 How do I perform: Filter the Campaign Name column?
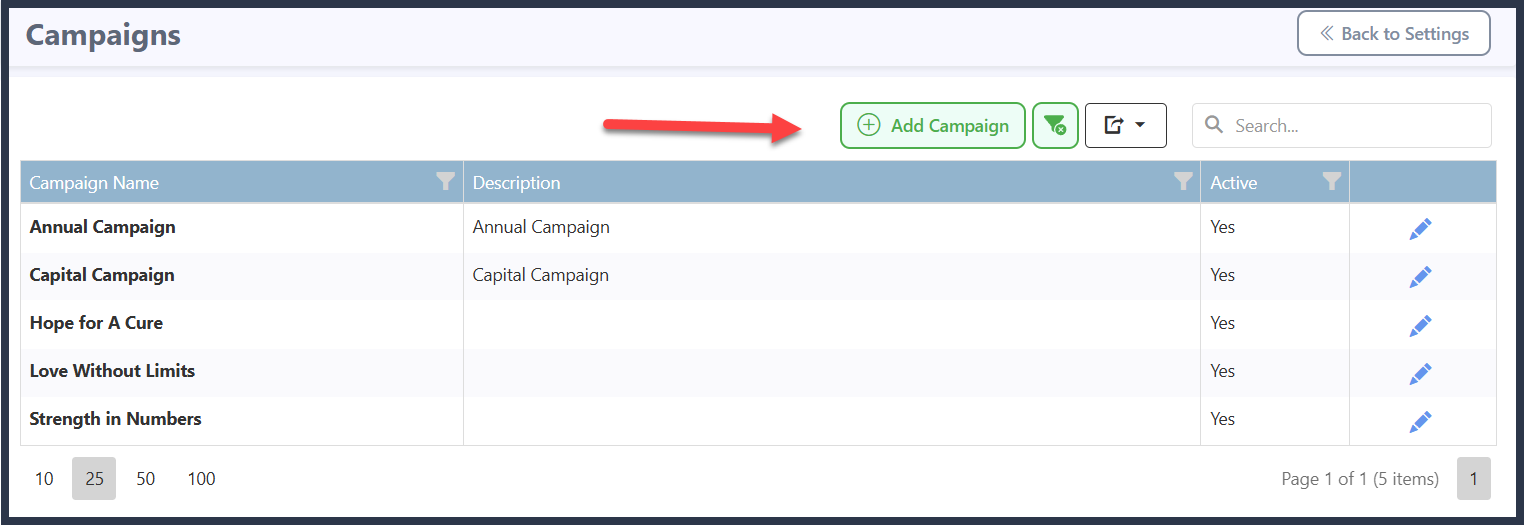[x=446, y=182]
